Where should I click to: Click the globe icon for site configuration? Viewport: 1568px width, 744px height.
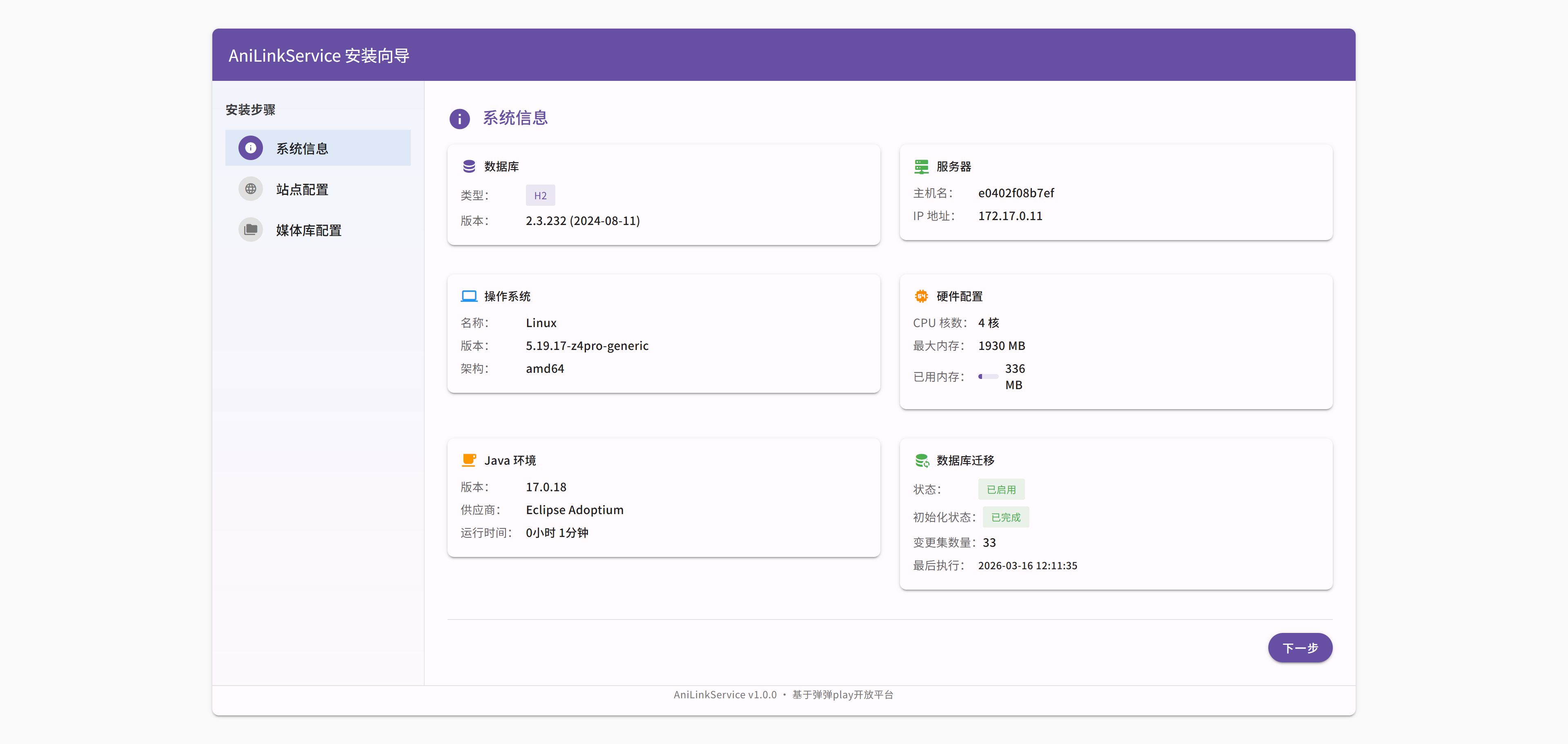pyautogui.click(x=250, y=189)
